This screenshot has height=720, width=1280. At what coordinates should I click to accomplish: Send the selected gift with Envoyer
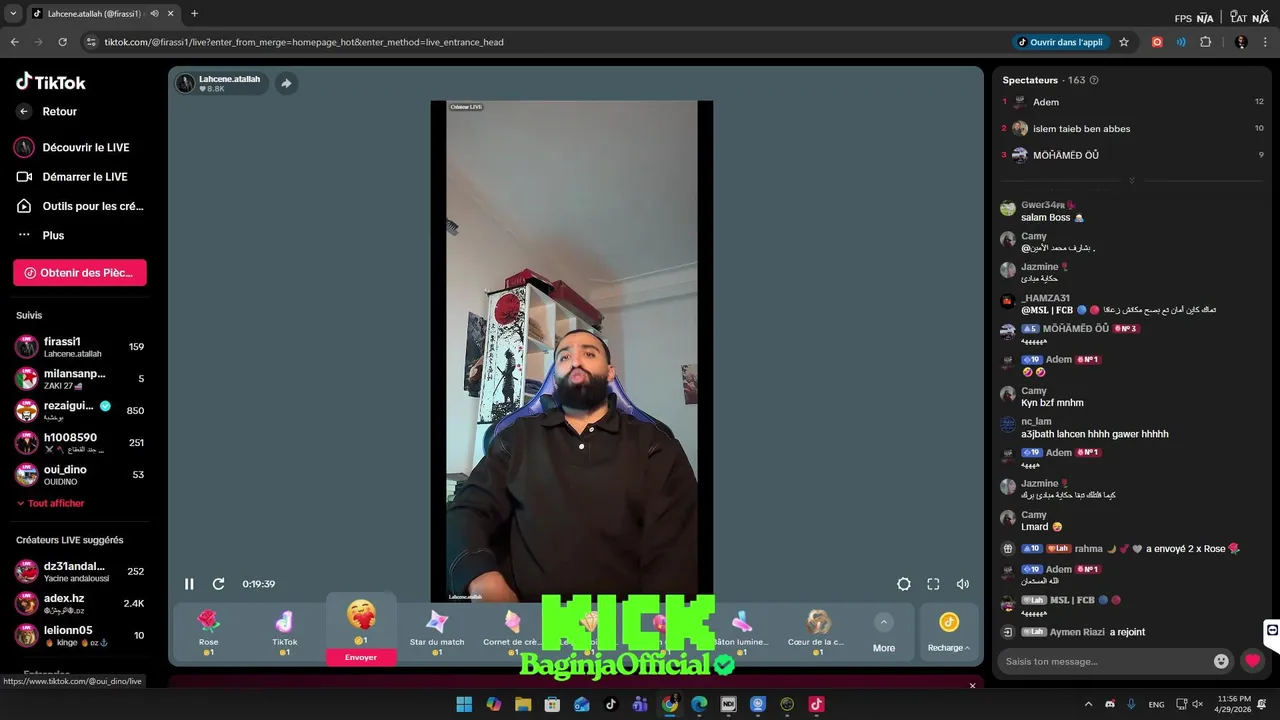click(361, 657)
